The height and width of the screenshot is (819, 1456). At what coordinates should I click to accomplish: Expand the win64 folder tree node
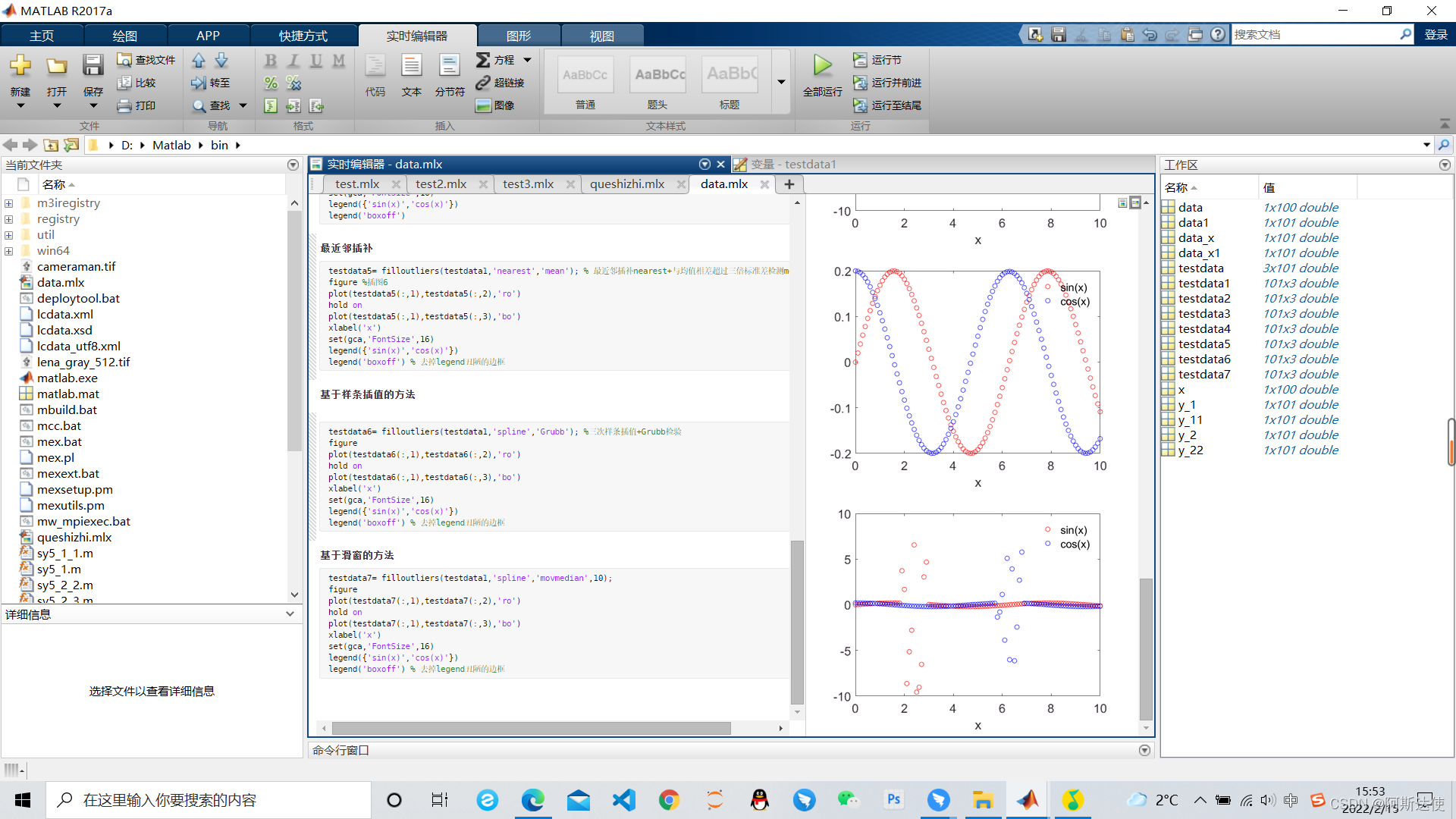8,251
